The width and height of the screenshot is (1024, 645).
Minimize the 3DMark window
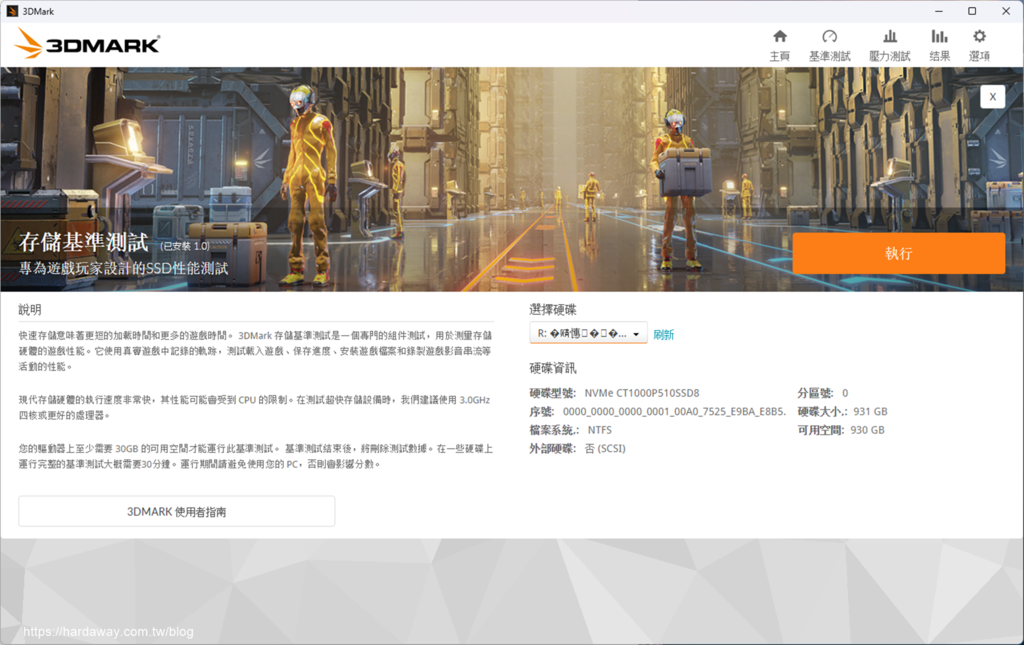[x=938, y=11]
